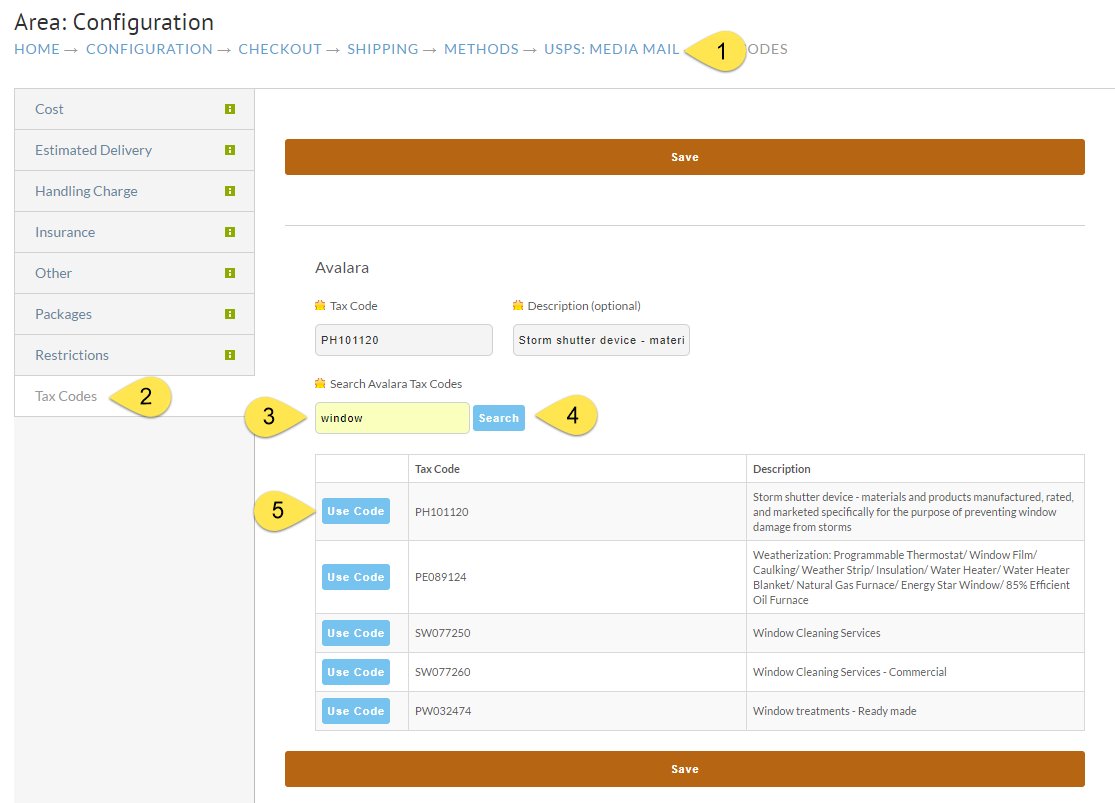
Task: Use Code for SW077250 Window Cleaning Services
Action: point(356,633)
